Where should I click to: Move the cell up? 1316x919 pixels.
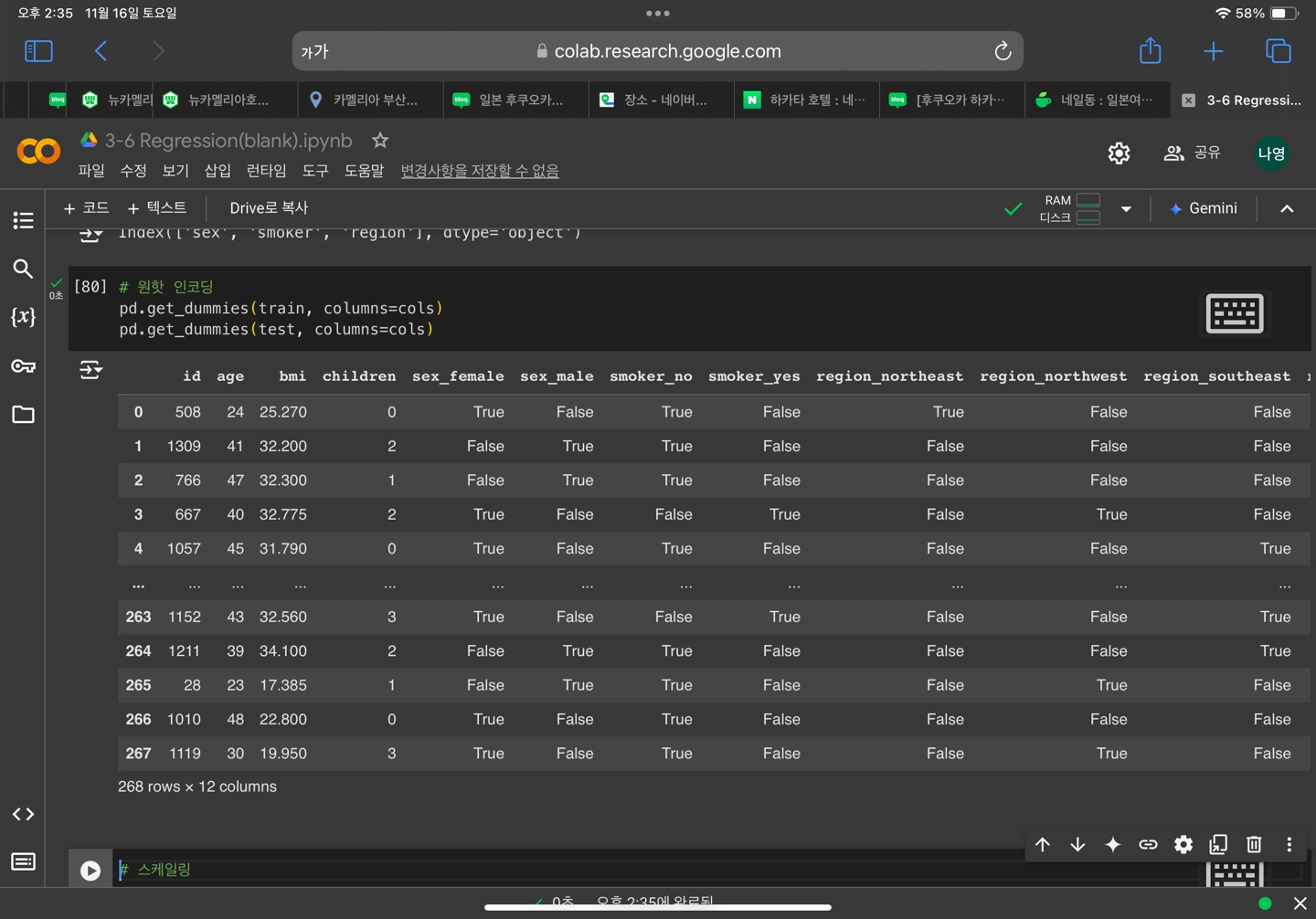(x=1043, y=844)
